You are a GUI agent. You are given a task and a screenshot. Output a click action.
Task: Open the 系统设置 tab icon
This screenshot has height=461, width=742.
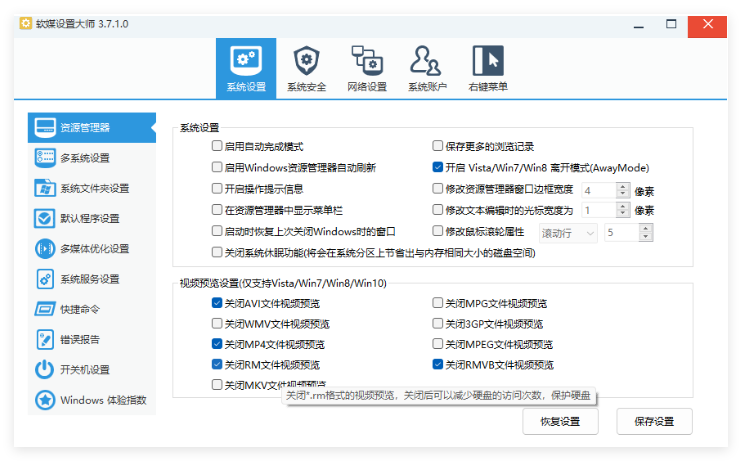tap(246, 61)
